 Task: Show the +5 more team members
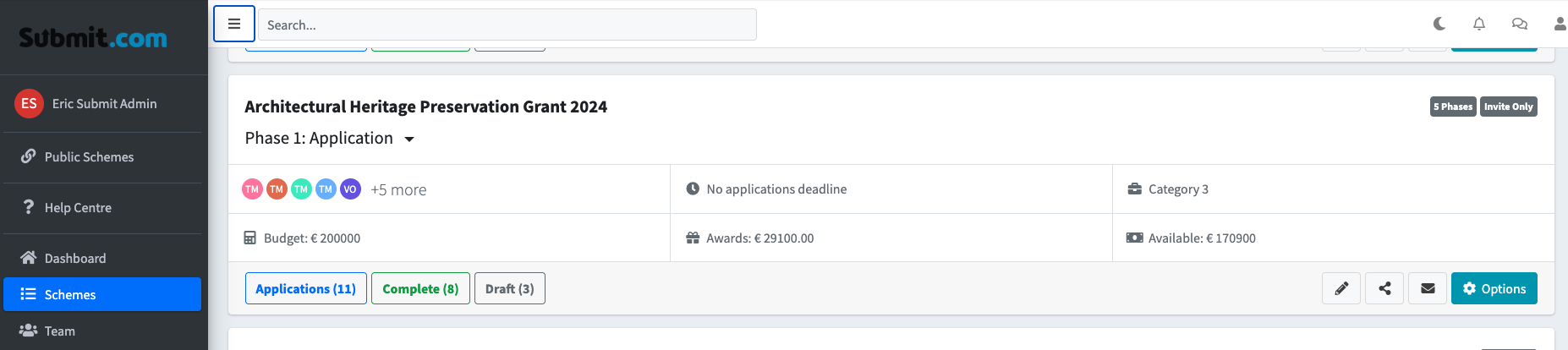[x=398, y=190]
